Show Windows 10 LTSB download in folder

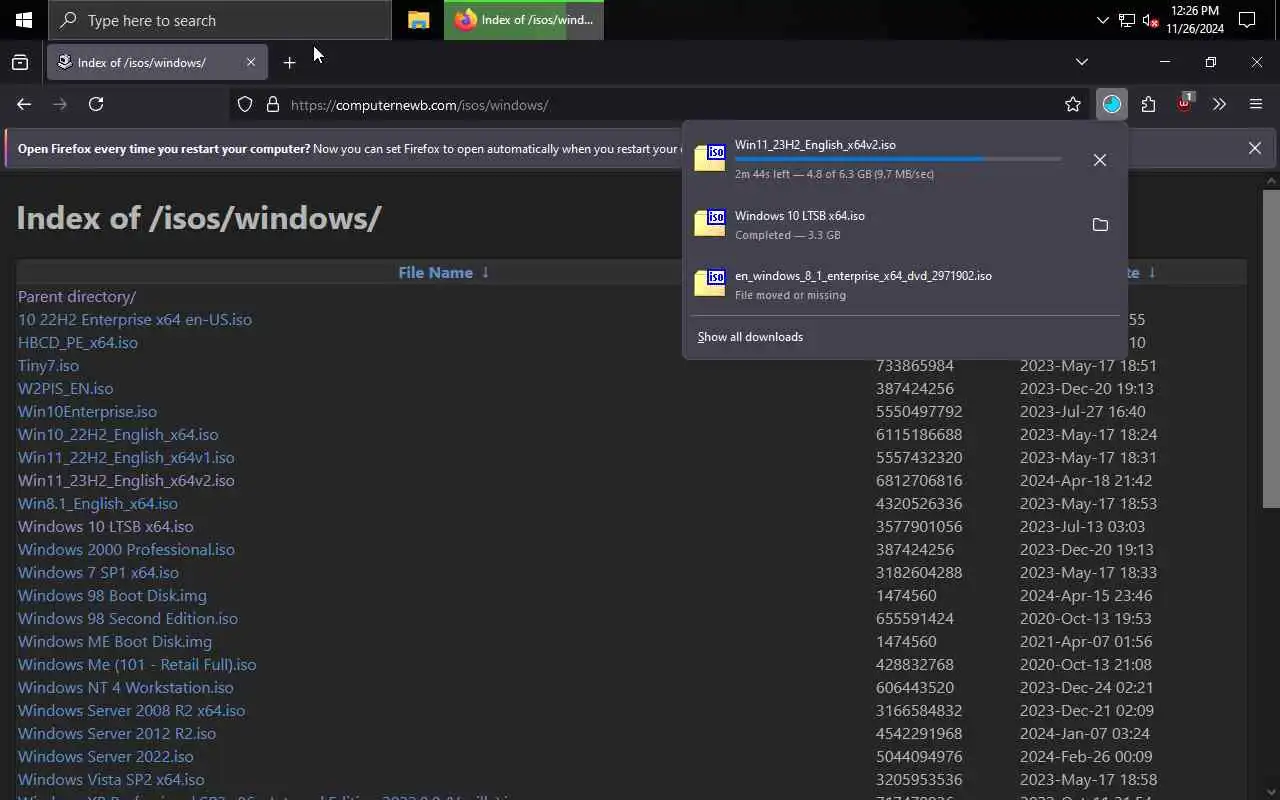click(x=1100, y=225)
